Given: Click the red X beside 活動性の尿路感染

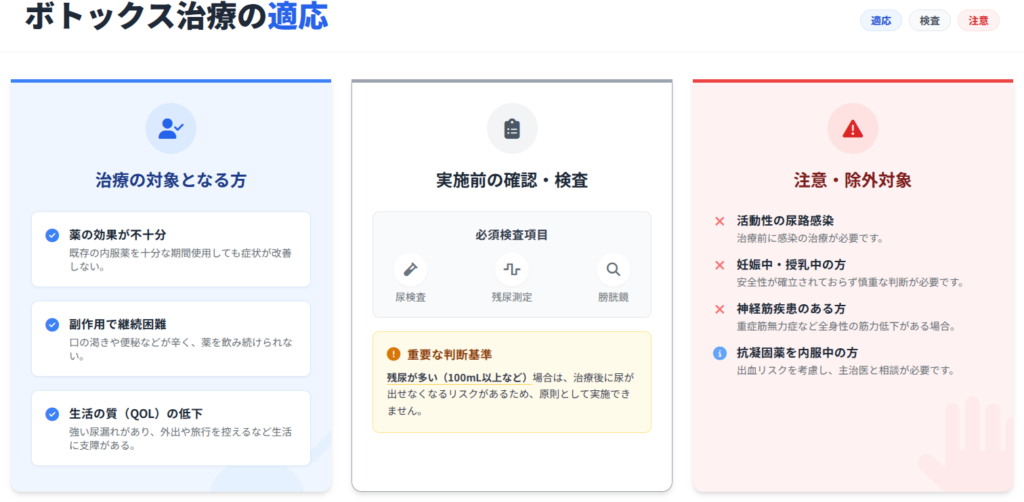Looking at the screenshot, I should coord(719,221).
